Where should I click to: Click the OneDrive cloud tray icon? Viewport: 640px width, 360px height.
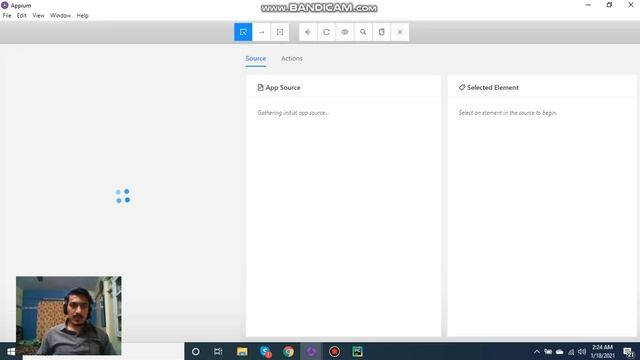[x=560, y=351]
